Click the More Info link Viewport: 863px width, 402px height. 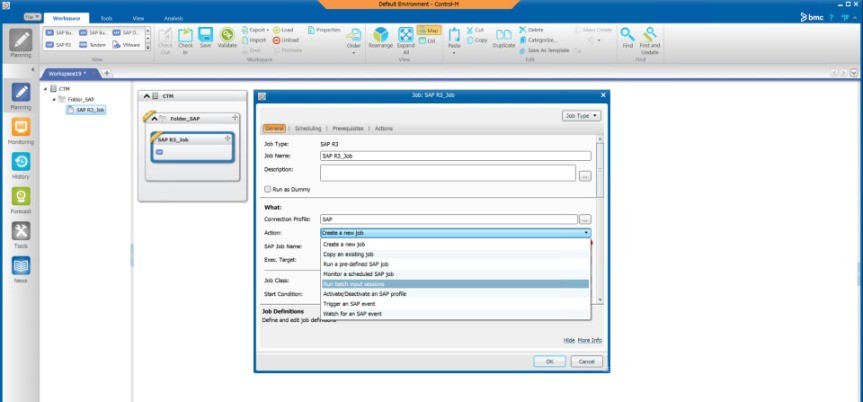589,340
